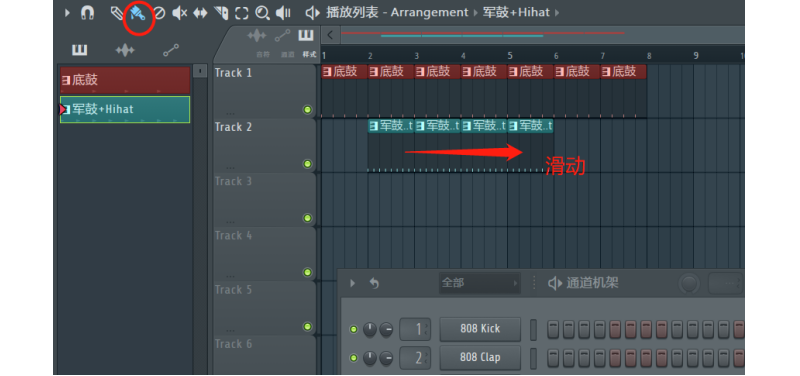Click the timeline scroll back arrow
Viewport: 800px width, 376px height.
click(x=330, y=35)
